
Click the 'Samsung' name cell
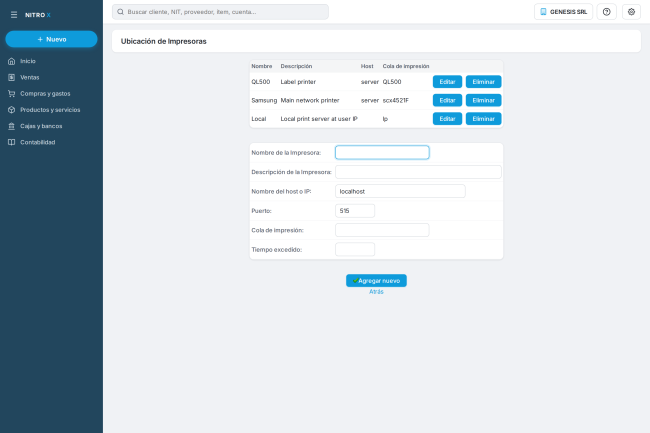pos(264,100)
